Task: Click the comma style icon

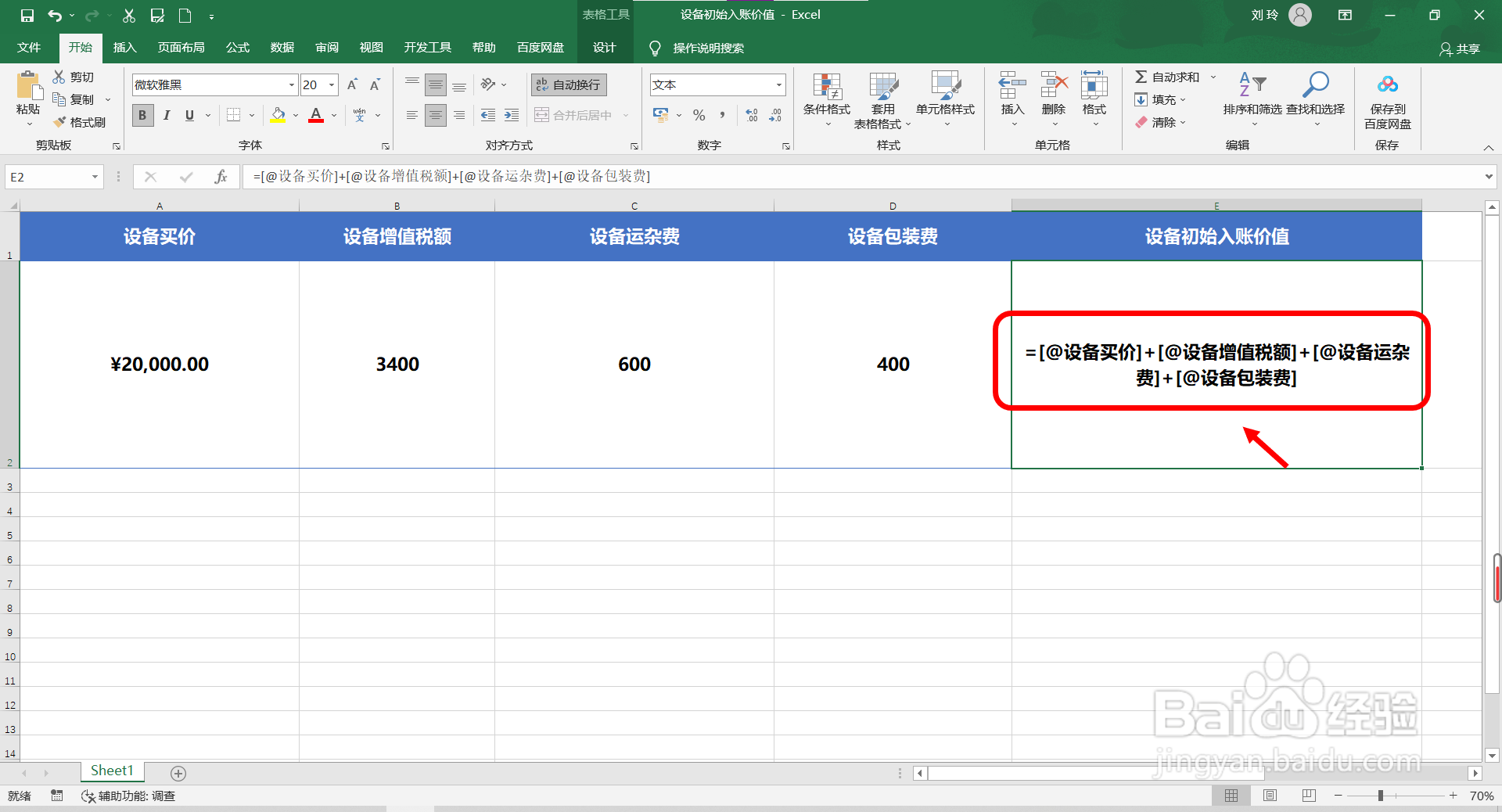Action: pyautogui.click(x=722, y=115)
